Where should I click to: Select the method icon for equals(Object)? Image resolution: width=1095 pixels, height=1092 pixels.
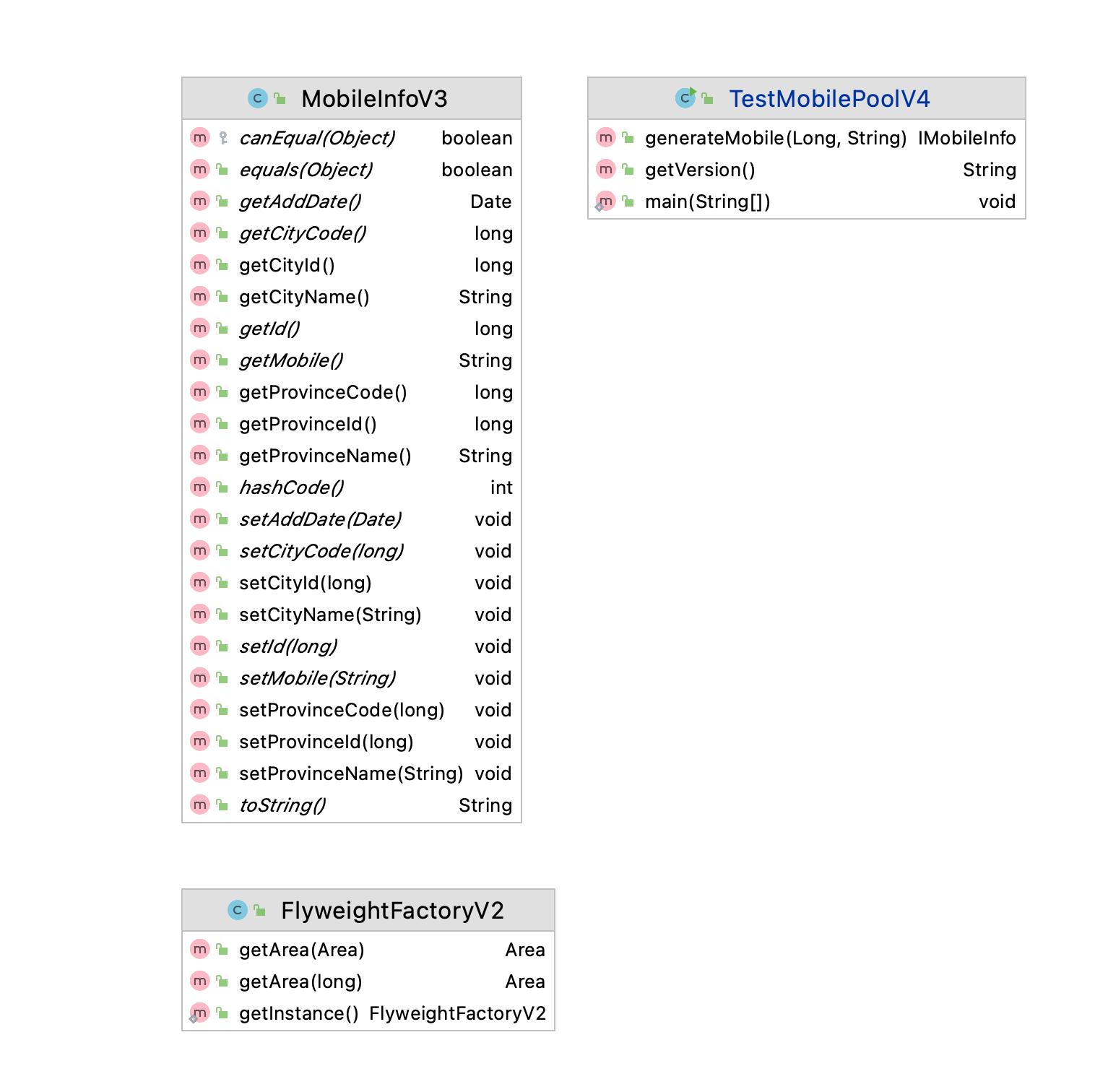click(x=200, y=169)
